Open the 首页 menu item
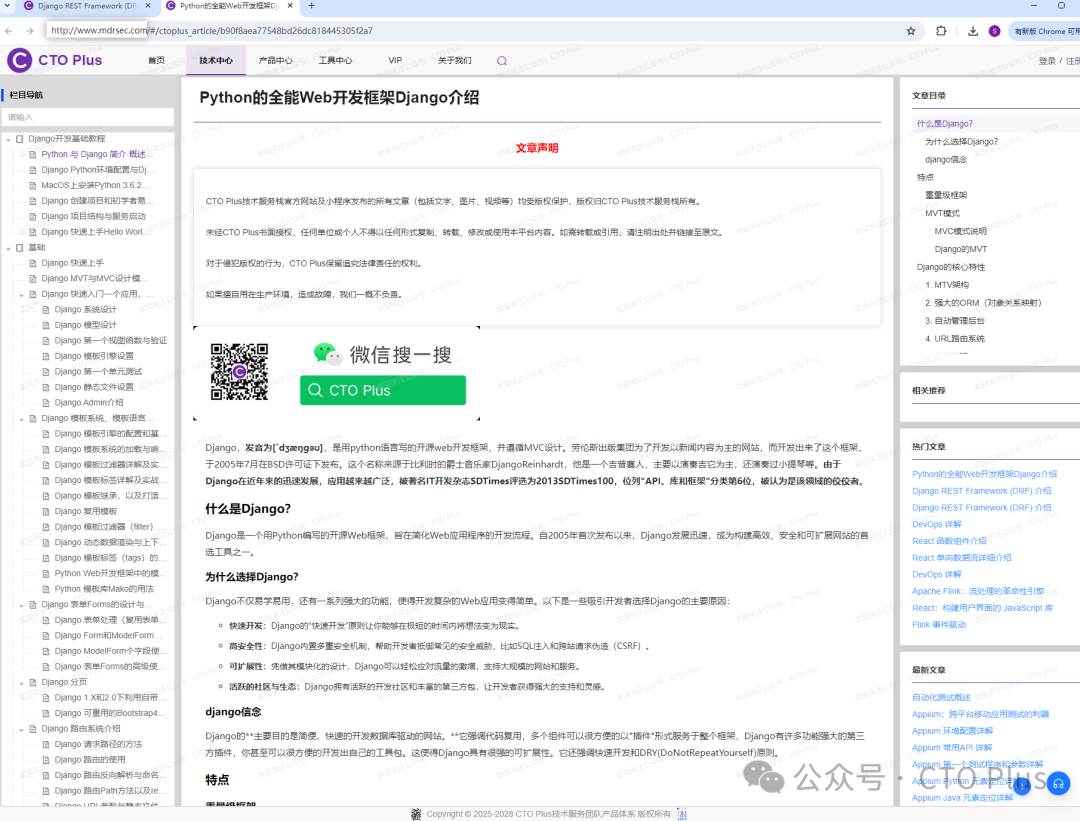 tap(156, 61)
